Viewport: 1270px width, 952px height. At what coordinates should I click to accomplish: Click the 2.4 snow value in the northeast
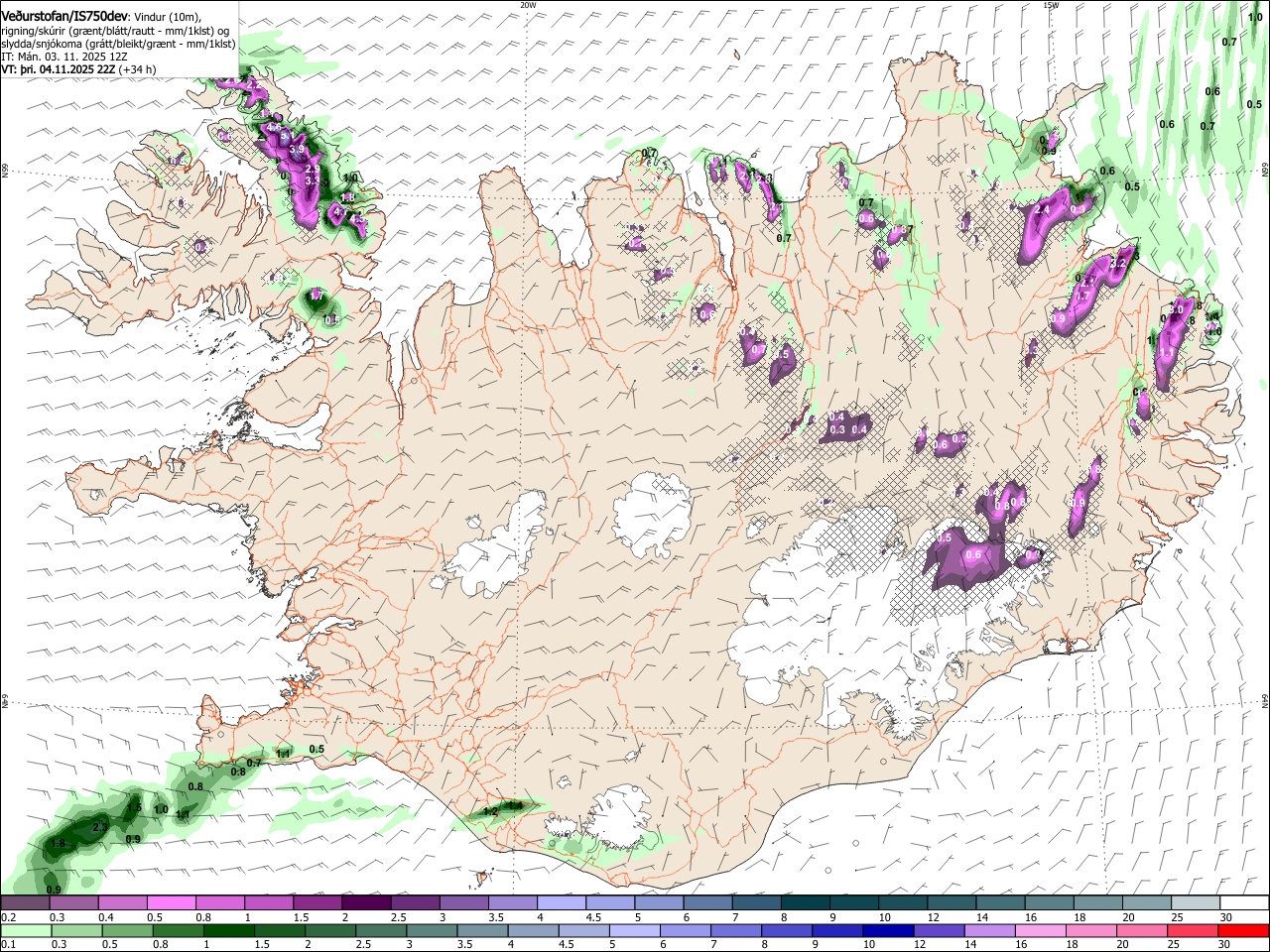[x=1043, y=210]
